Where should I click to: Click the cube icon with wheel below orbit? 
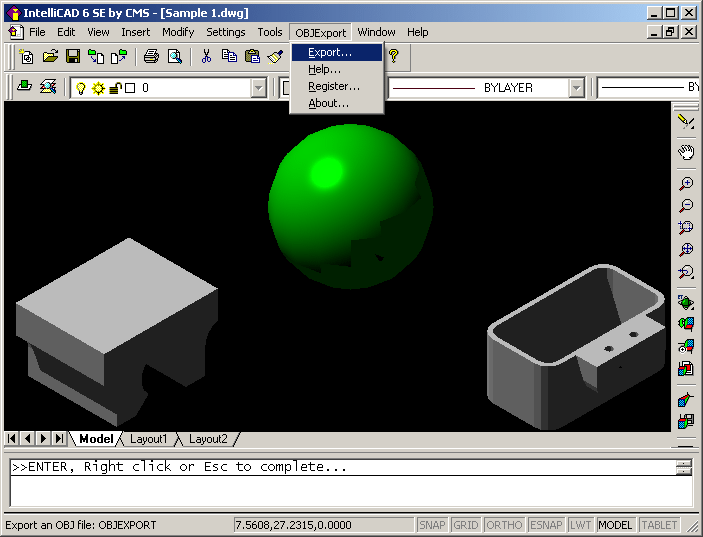(686, 346)
